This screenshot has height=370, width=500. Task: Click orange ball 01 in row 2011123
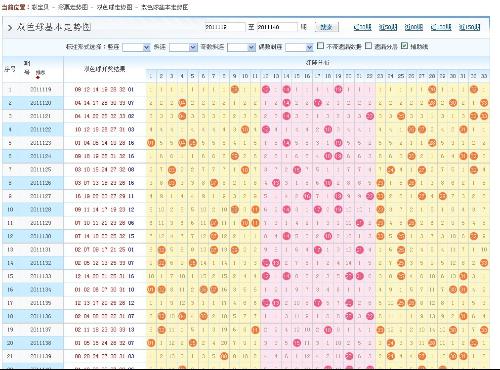(x=151, y=143)
